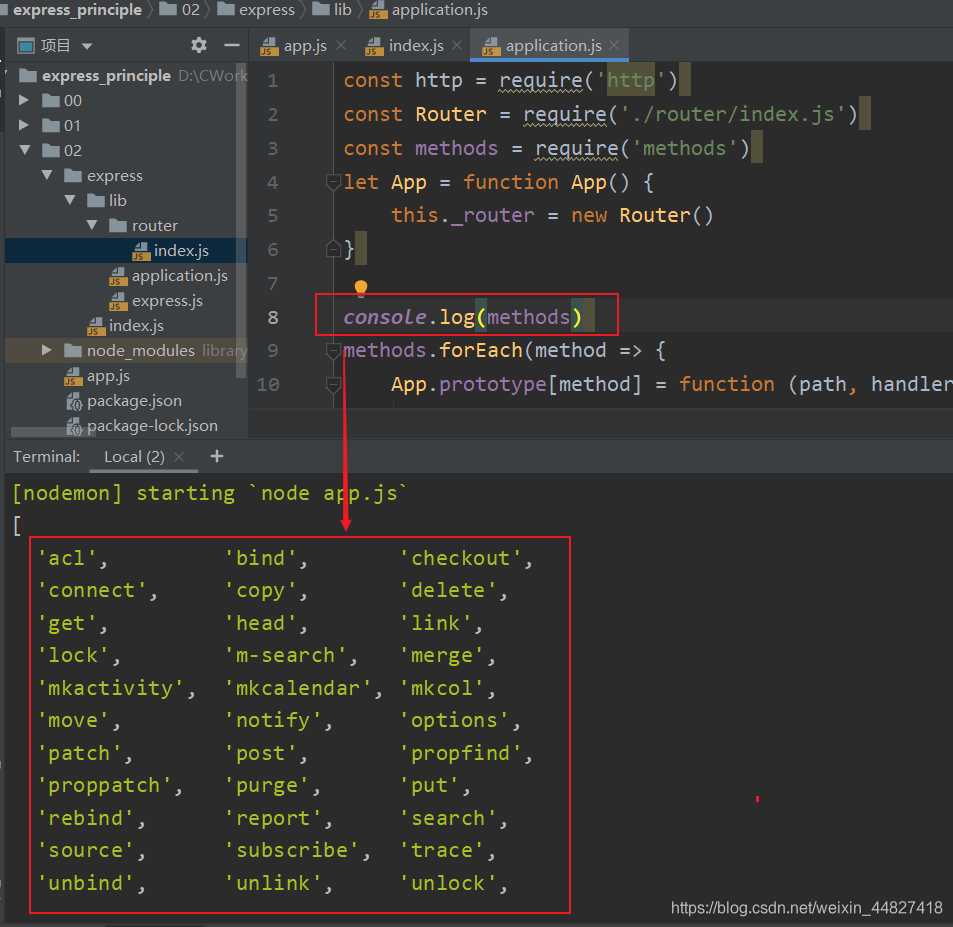Viewport: 953px width, 927px height.
Task: Collapse the express folder
Action: click(x=47, y=175)
